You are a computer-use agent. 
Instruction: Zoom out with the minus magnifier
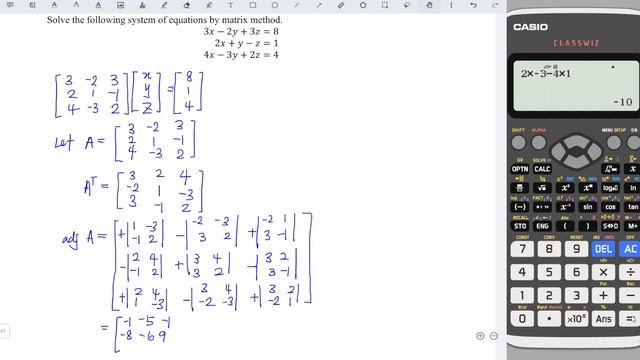click(x=494, y=336)
